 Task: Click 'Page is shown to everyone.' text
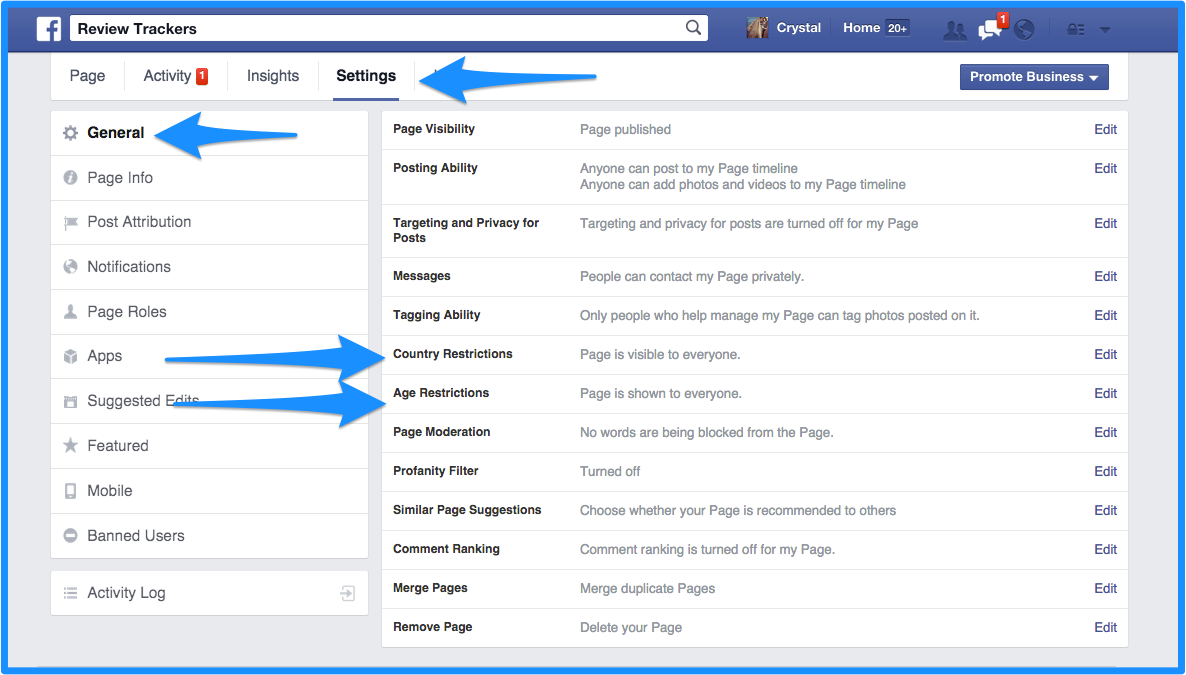coord(661,393)
